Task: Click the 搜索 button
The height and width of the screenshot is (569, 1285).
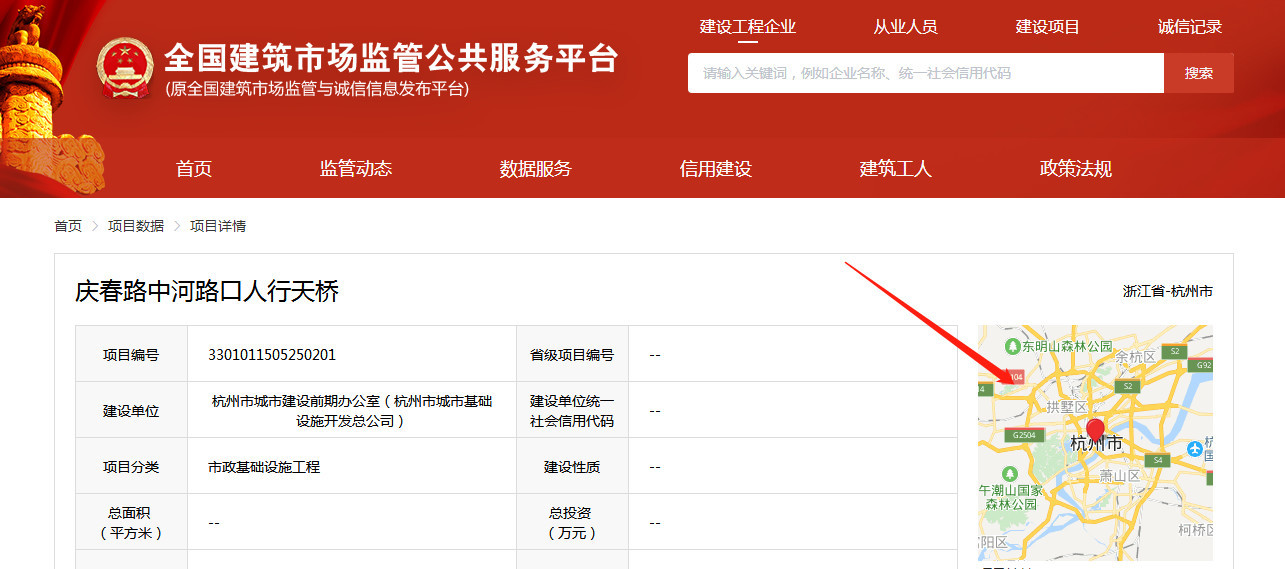Action: [1199, 73]
